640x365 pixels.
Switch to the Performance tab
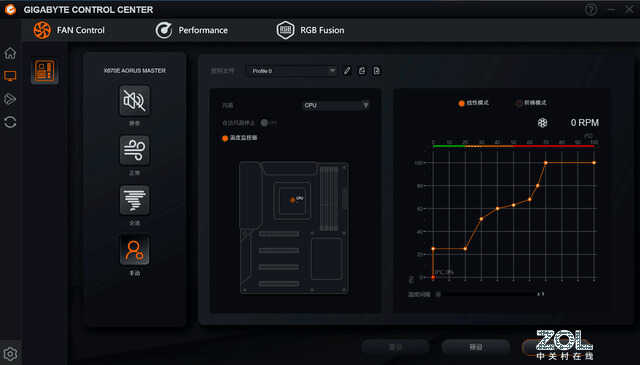point(191,30)
